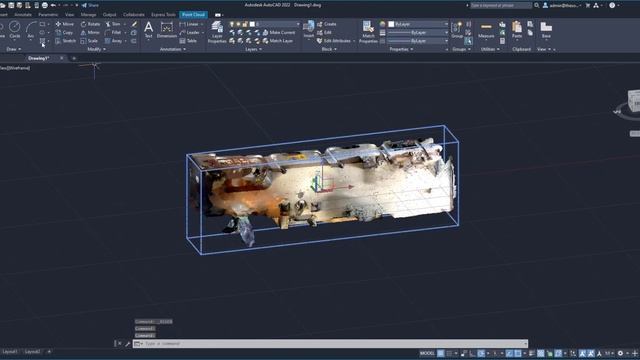Expand the Utilities panel dropdown
The image size is (640, 360).
click(x=490, y=49)
